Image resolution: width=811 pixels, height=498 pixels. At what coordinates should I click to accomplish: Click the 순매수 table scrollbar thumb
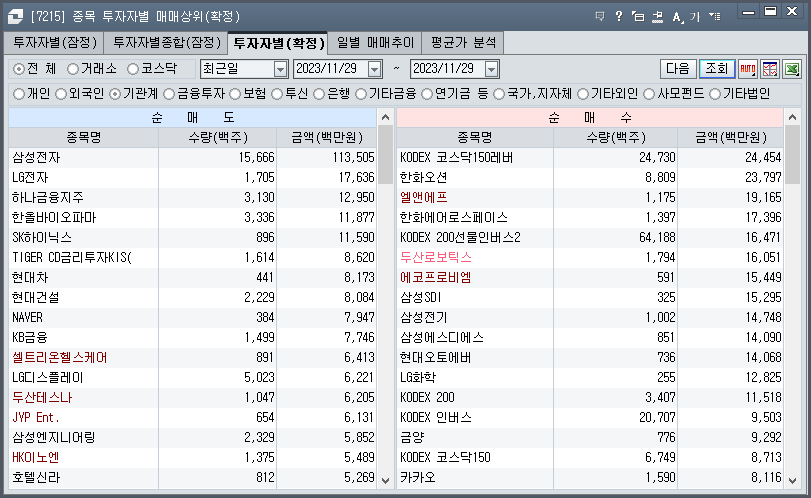pyautogui.click(x=792, y=155)
